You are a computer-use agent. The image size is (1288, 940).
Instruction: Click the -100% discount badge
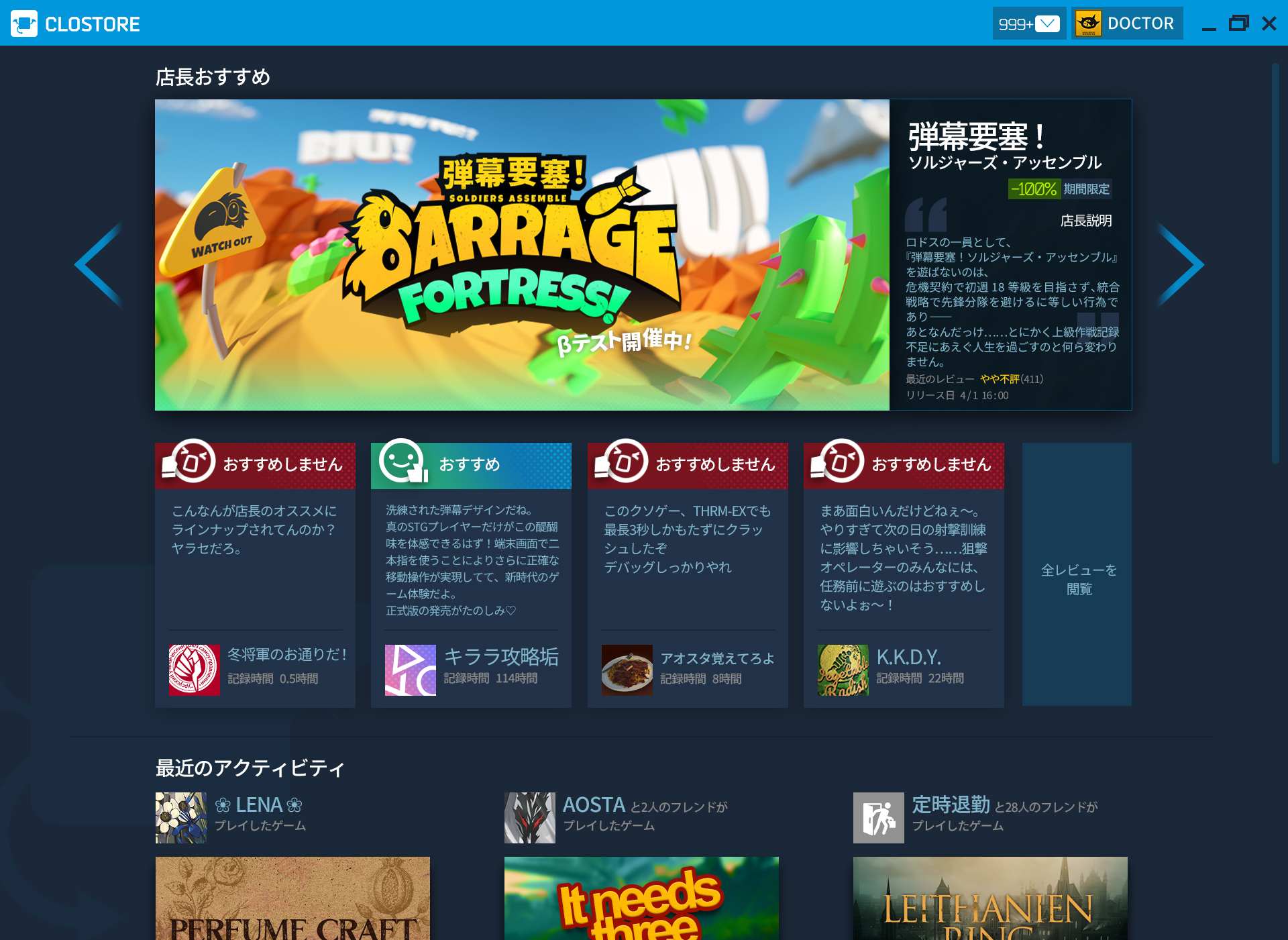point(1033,189)
